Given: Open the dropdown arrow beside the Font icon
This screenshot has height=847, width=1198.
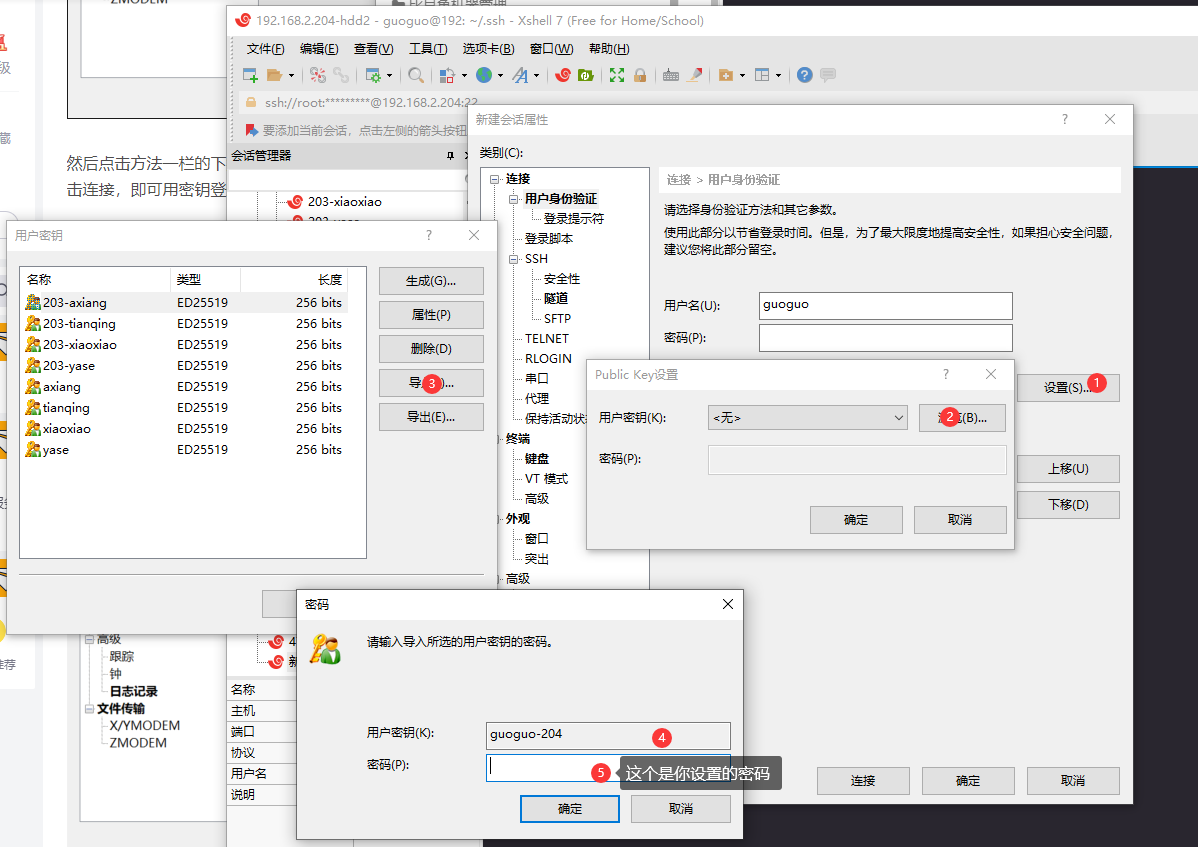Looking at the screenshot, I should pyautogui.click(x=536, y=76).
